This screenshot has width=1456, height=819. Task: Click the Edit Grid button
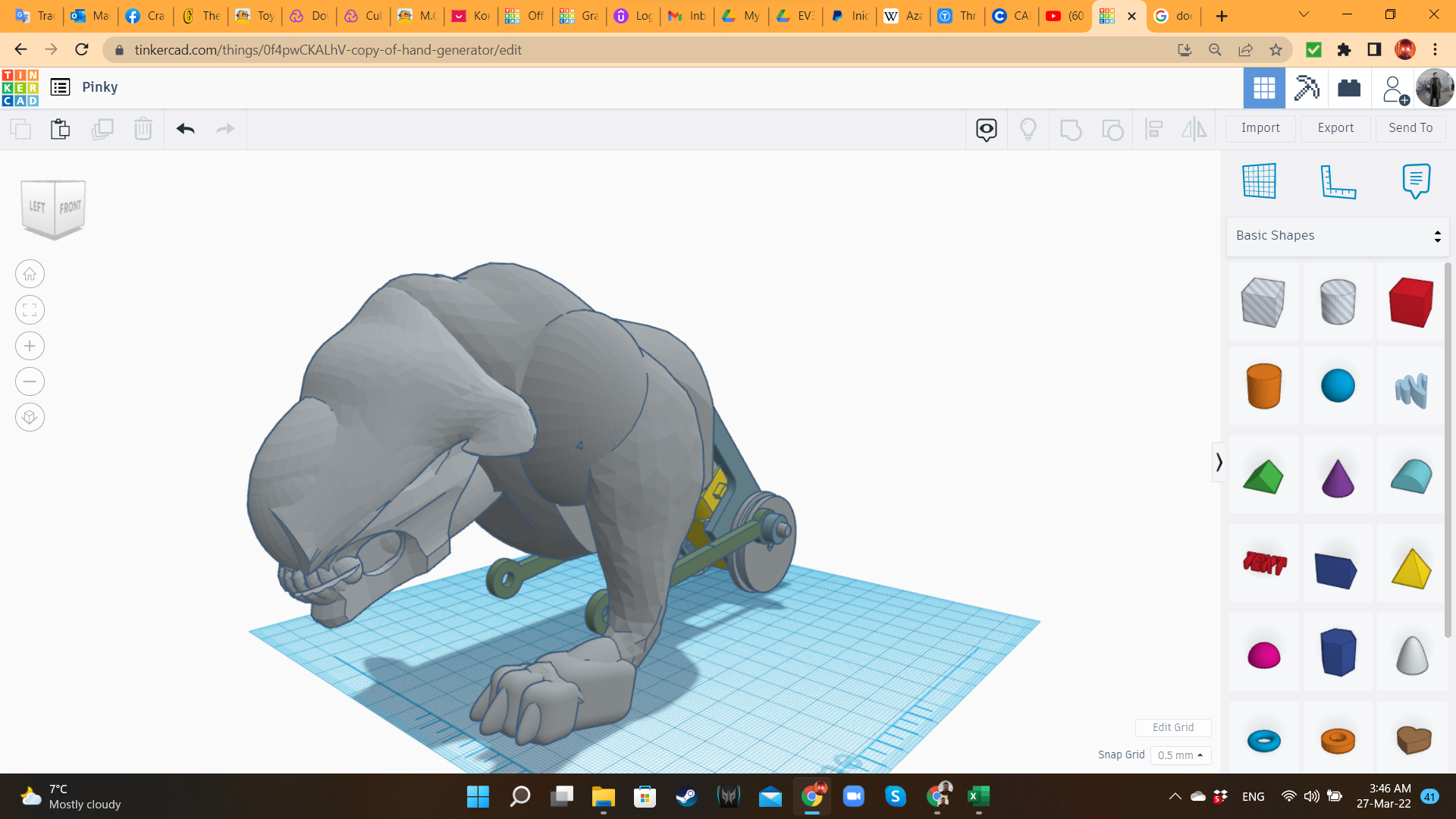click(x=1172, y=727)
